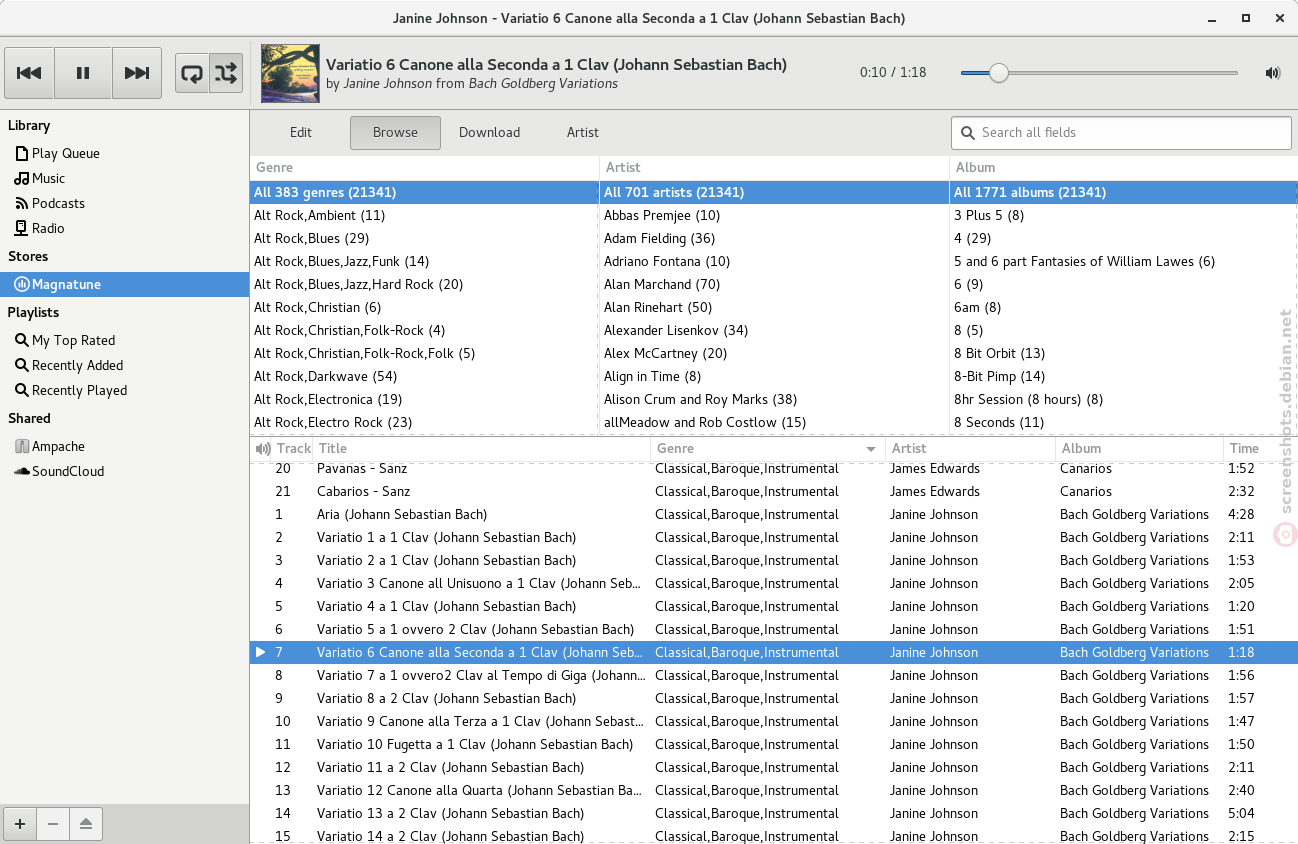Pause the current playback

coord(83,73)
